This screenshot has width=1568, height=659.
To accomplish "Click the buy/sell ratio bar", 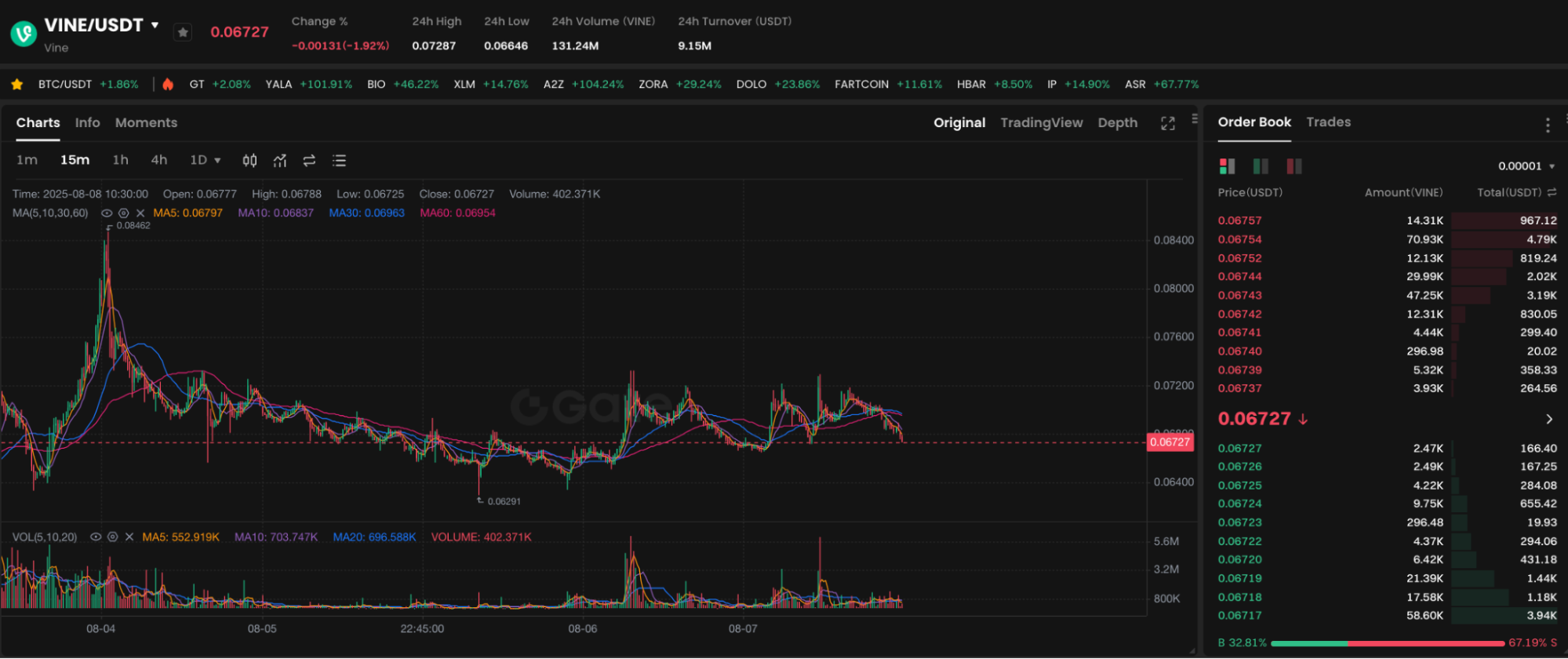I will pyautogui.click(x=1388, y=643).
